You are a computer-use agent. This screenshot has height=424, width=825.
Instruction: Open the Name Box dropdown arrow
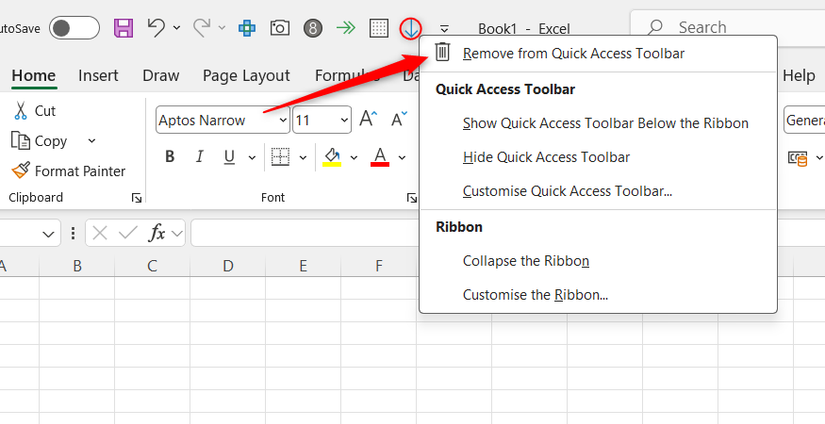pos(48,234)
